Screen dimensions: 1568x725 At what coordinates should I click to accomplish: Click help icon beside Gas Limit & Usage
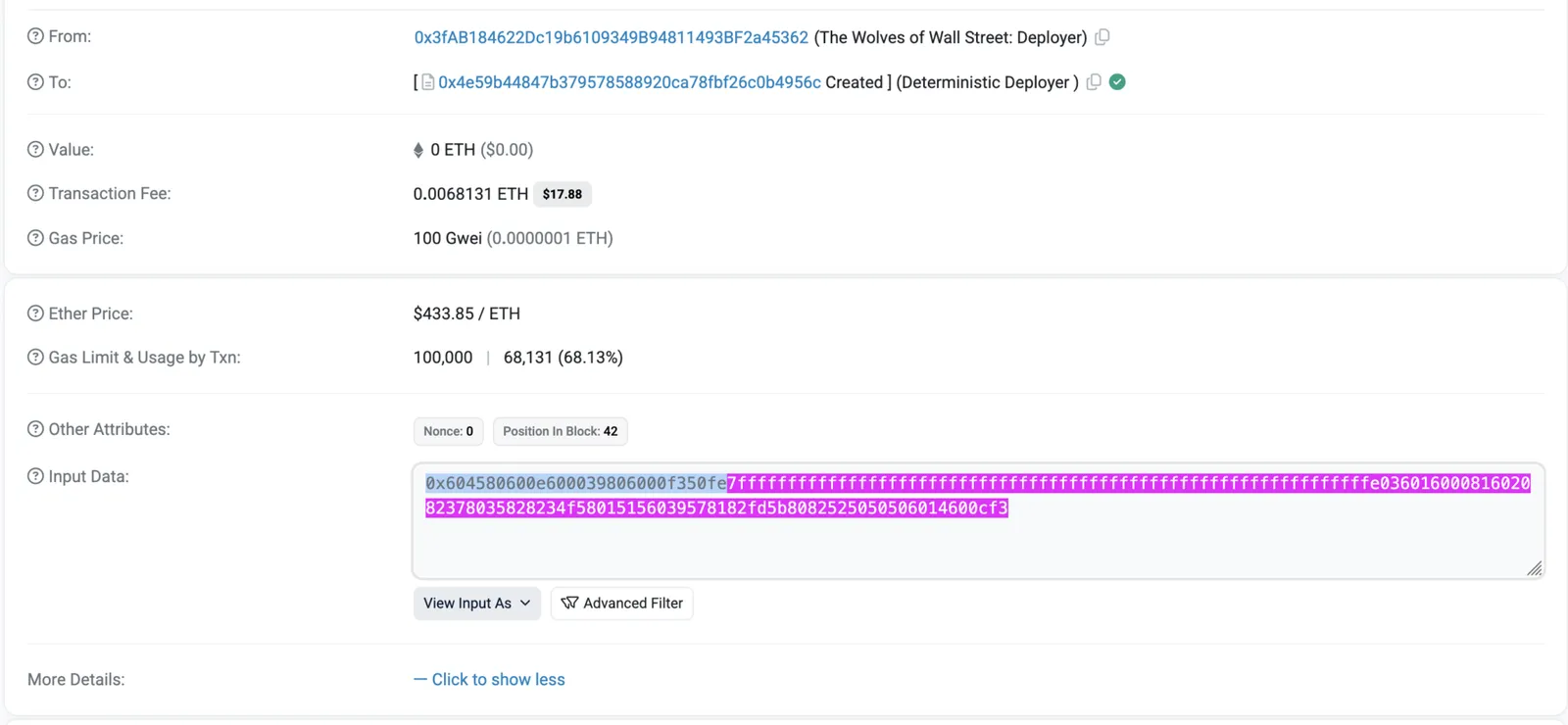point(35,358)
